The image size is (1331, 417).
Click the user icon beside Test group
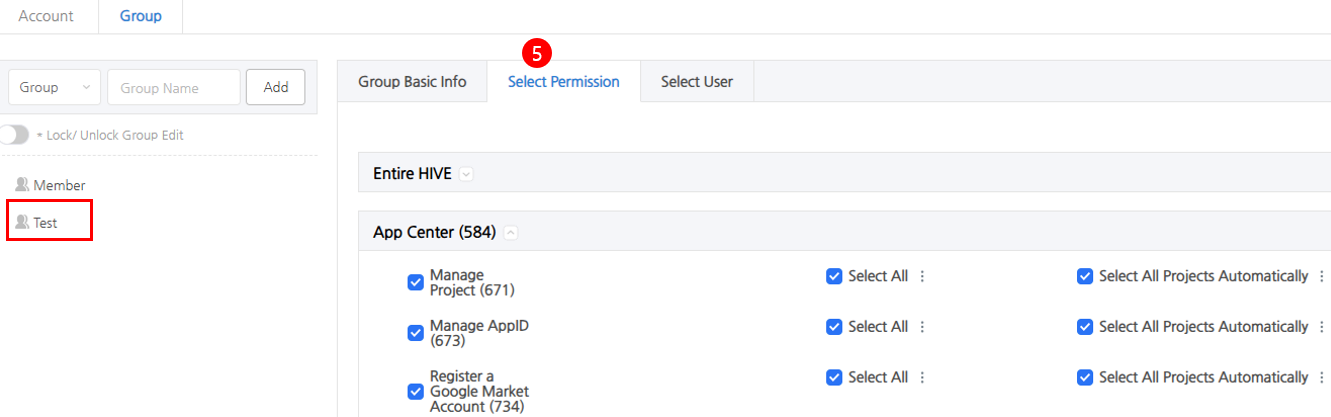click(x=22, y=222)
